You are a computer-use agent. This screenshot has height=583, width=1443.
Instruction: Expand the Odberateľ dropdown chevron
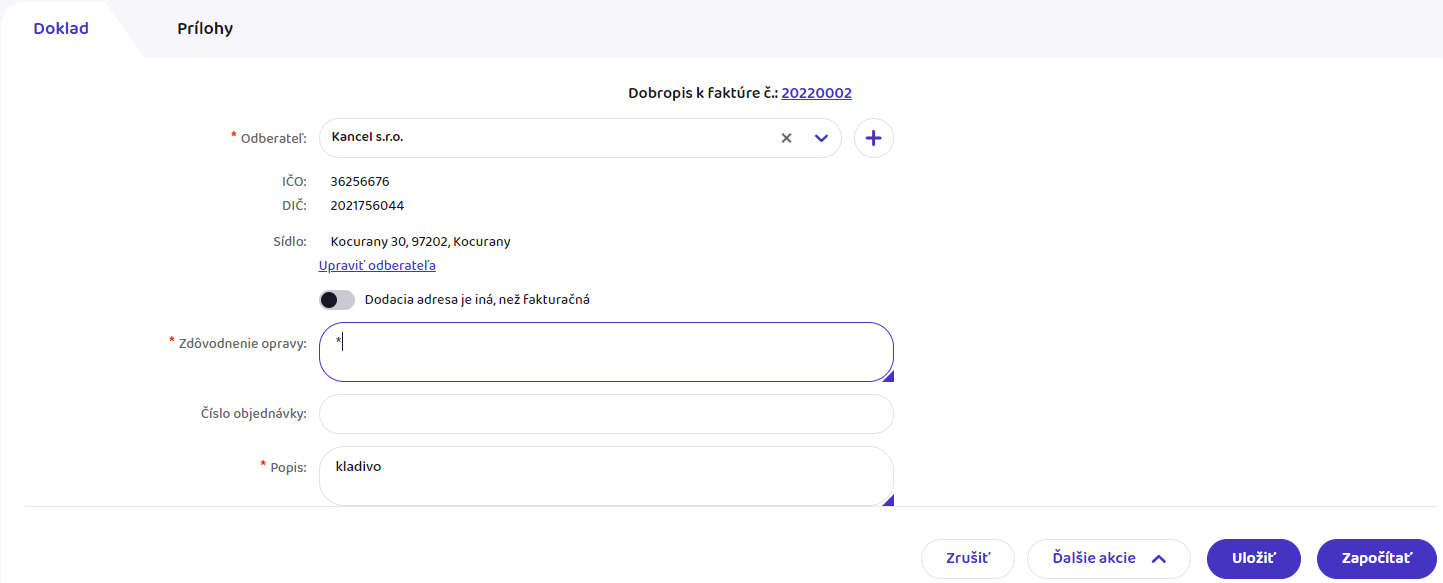click(821, 138)
